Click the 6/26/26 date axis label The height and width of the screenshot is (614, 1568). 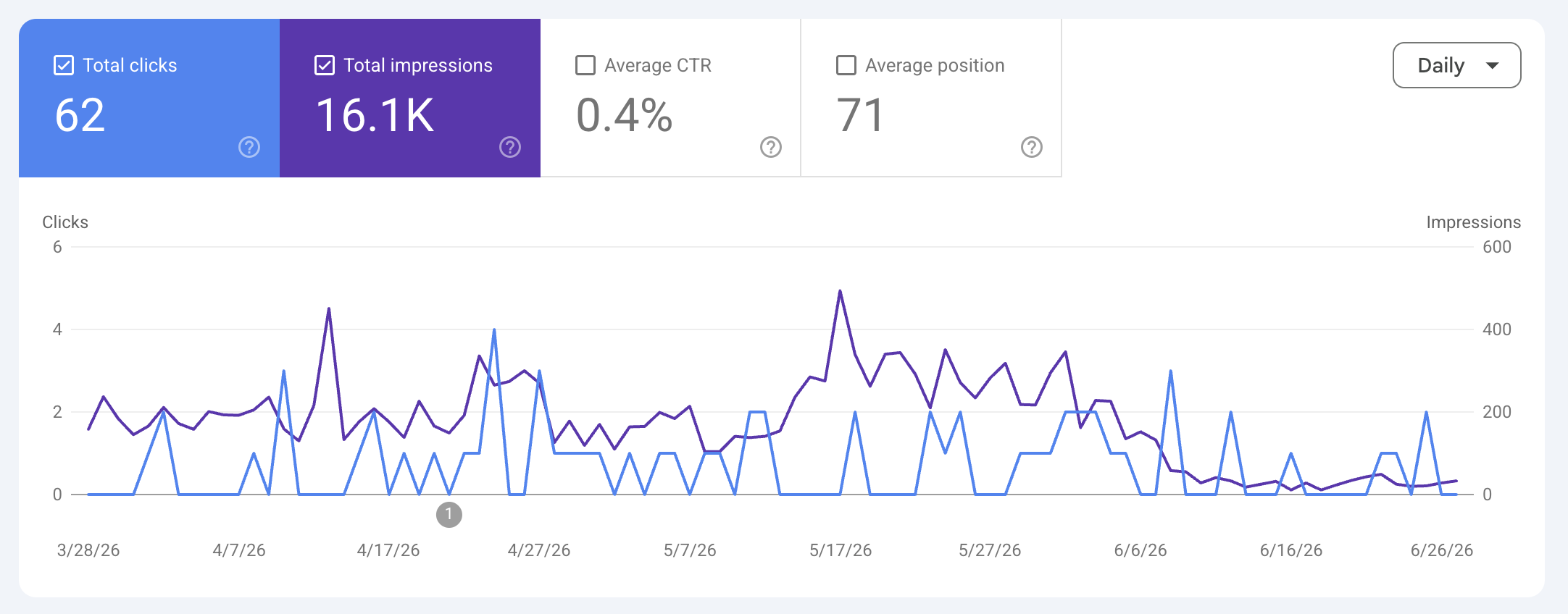(x=1442, y=550)
